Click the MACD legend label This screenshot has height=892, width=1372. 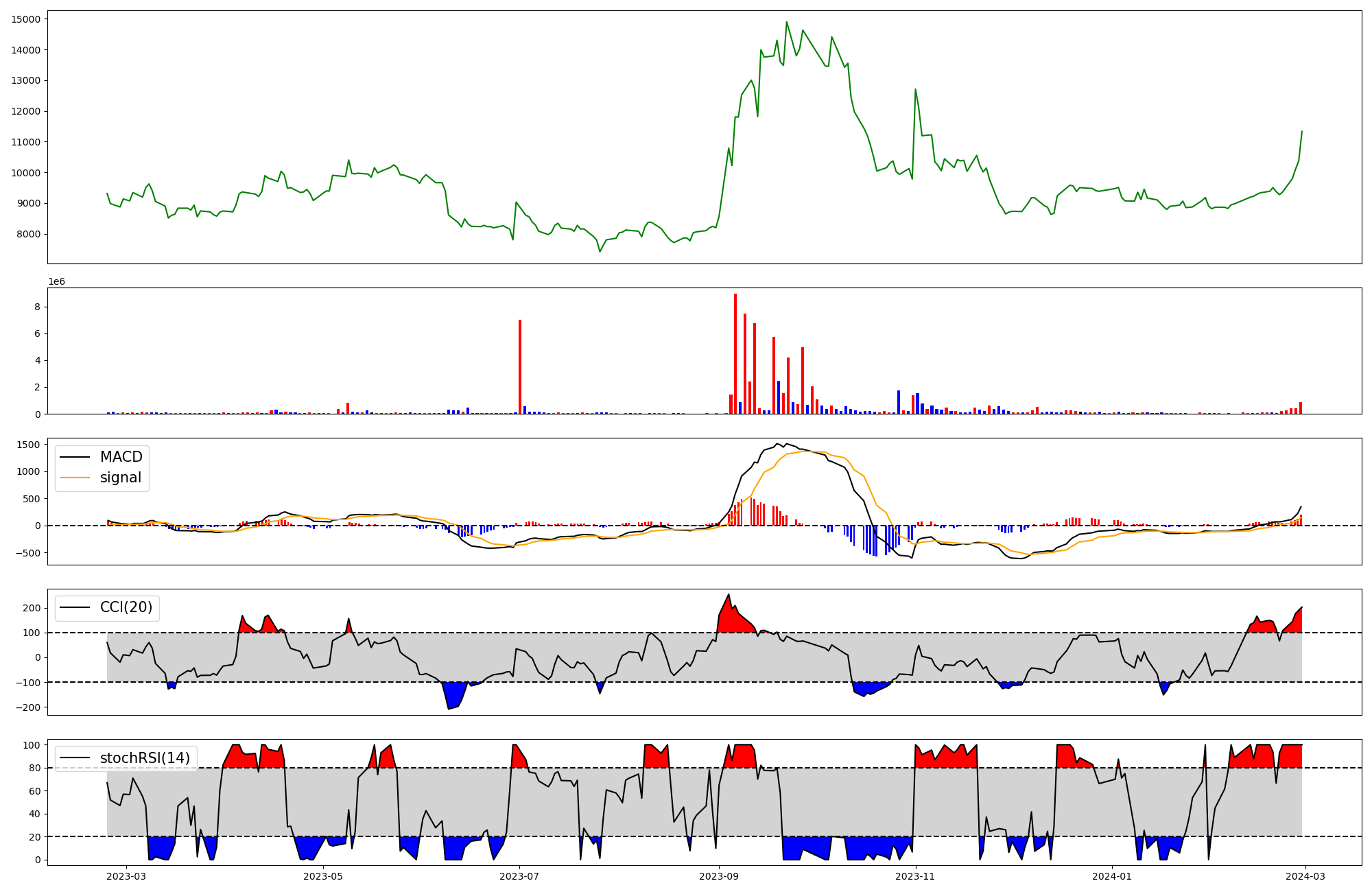pyautogui.click(x=121, y=457)
